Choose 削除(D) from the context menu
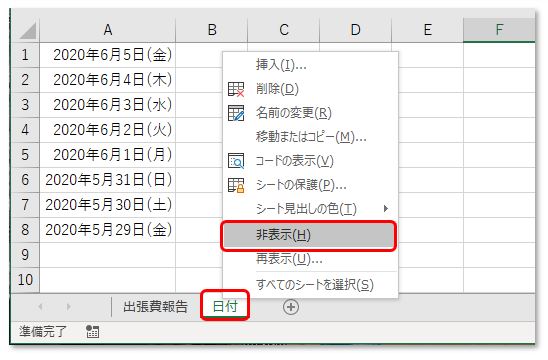 [x=310, y=89]
